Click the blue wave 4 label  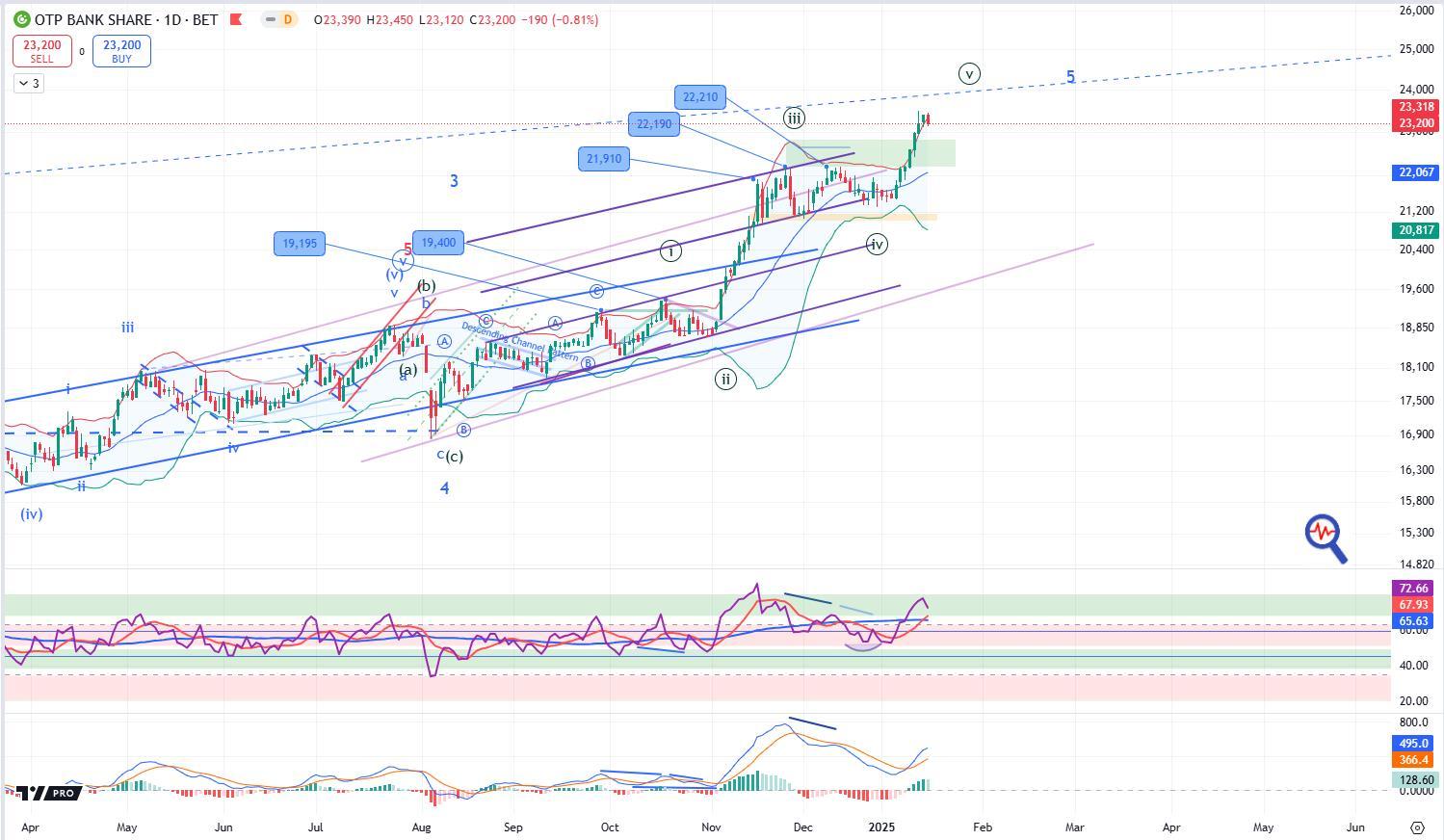[445, 488]
